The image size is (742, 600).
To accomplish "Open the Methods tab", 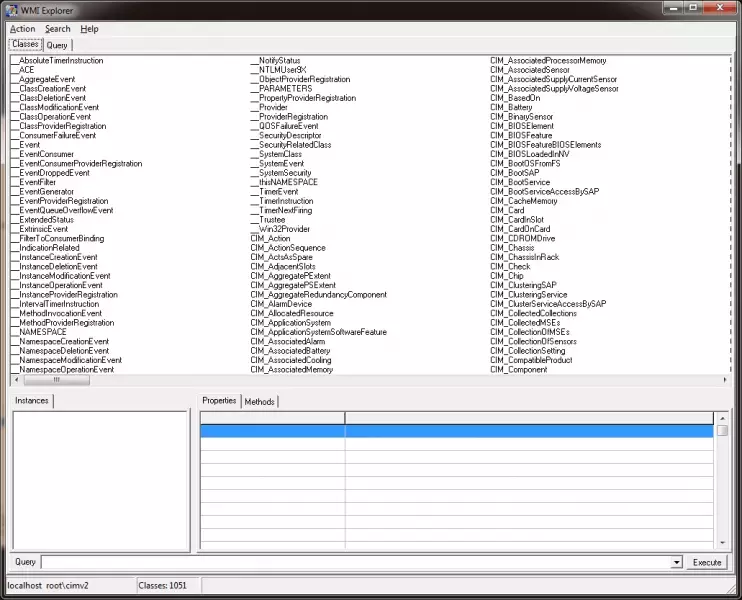I will coord(259,402).
